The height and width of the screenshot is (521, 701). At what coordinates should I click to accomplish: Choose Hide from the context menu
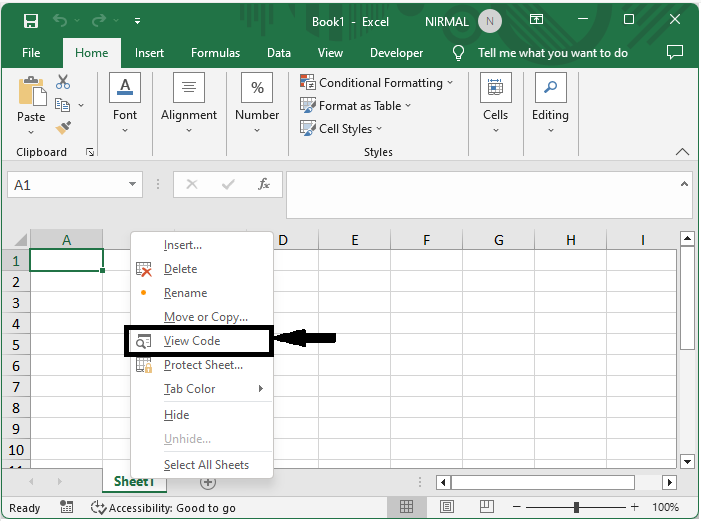[202, 415]
